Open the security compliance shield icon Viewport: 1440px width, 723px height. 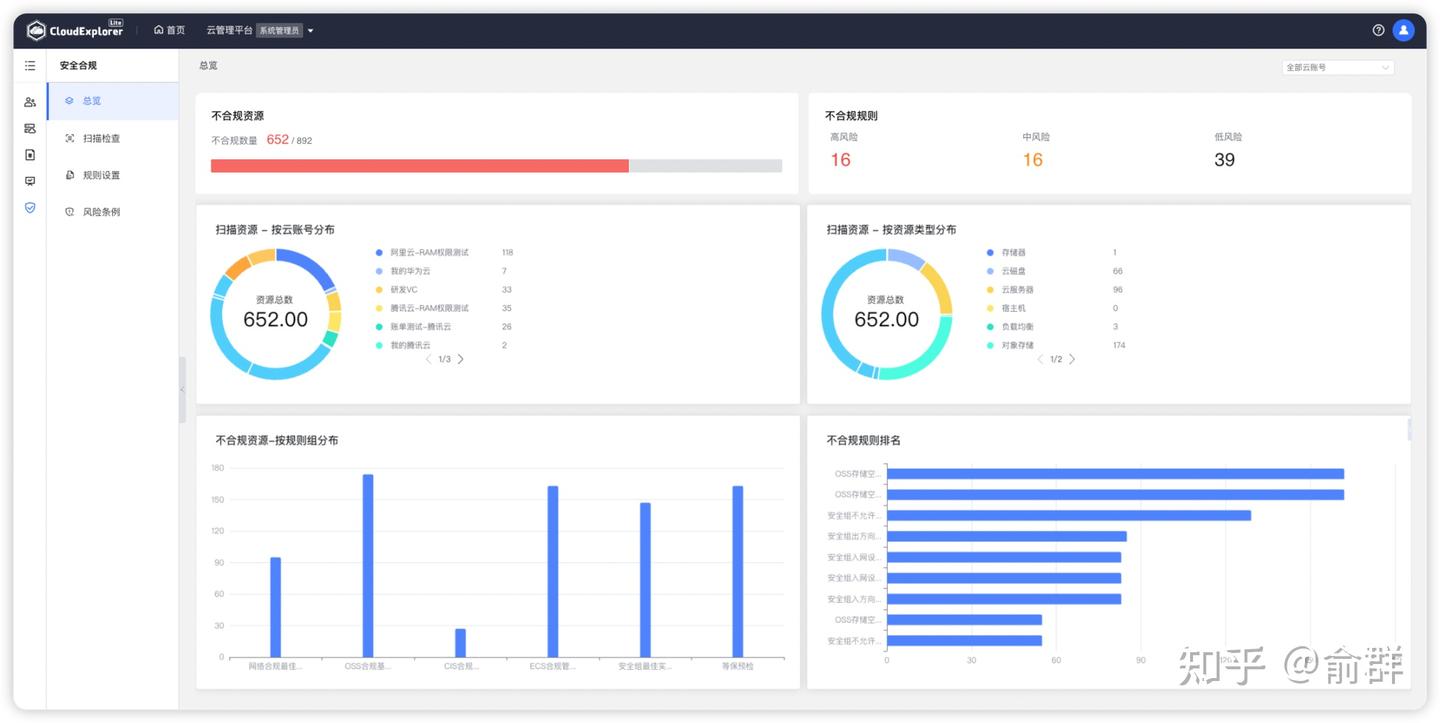point(30,207)
